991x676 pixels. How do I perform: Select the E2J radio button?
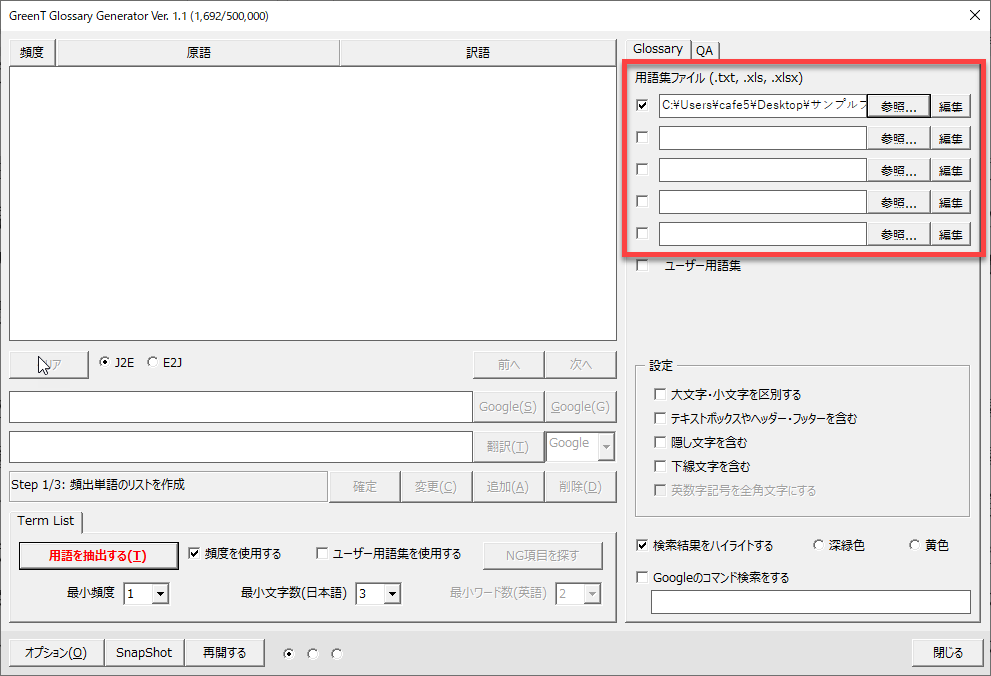point(153,363)
